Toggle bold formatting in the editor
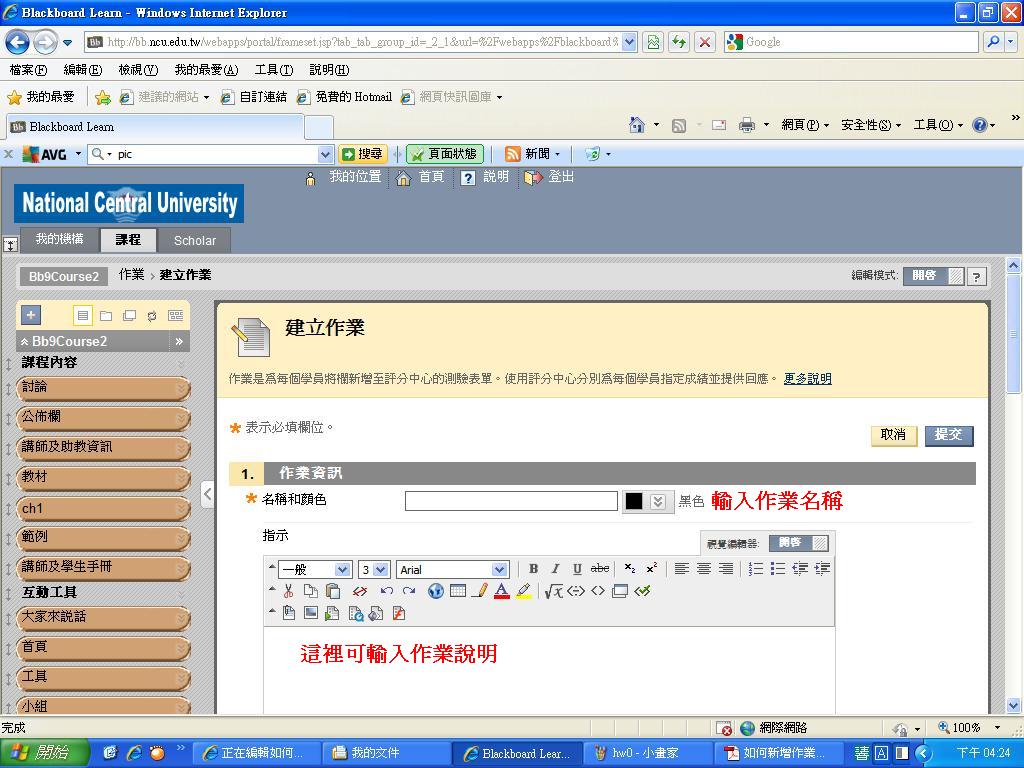Image resolution: width=1024 pixels, height=768 pixels. [533, 569]
